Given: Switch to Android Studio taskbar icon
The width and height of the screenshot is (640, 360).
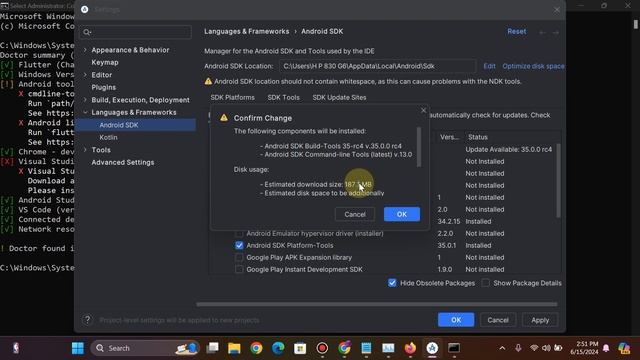Looking at the screenshot, I should [x=432, y=348].
